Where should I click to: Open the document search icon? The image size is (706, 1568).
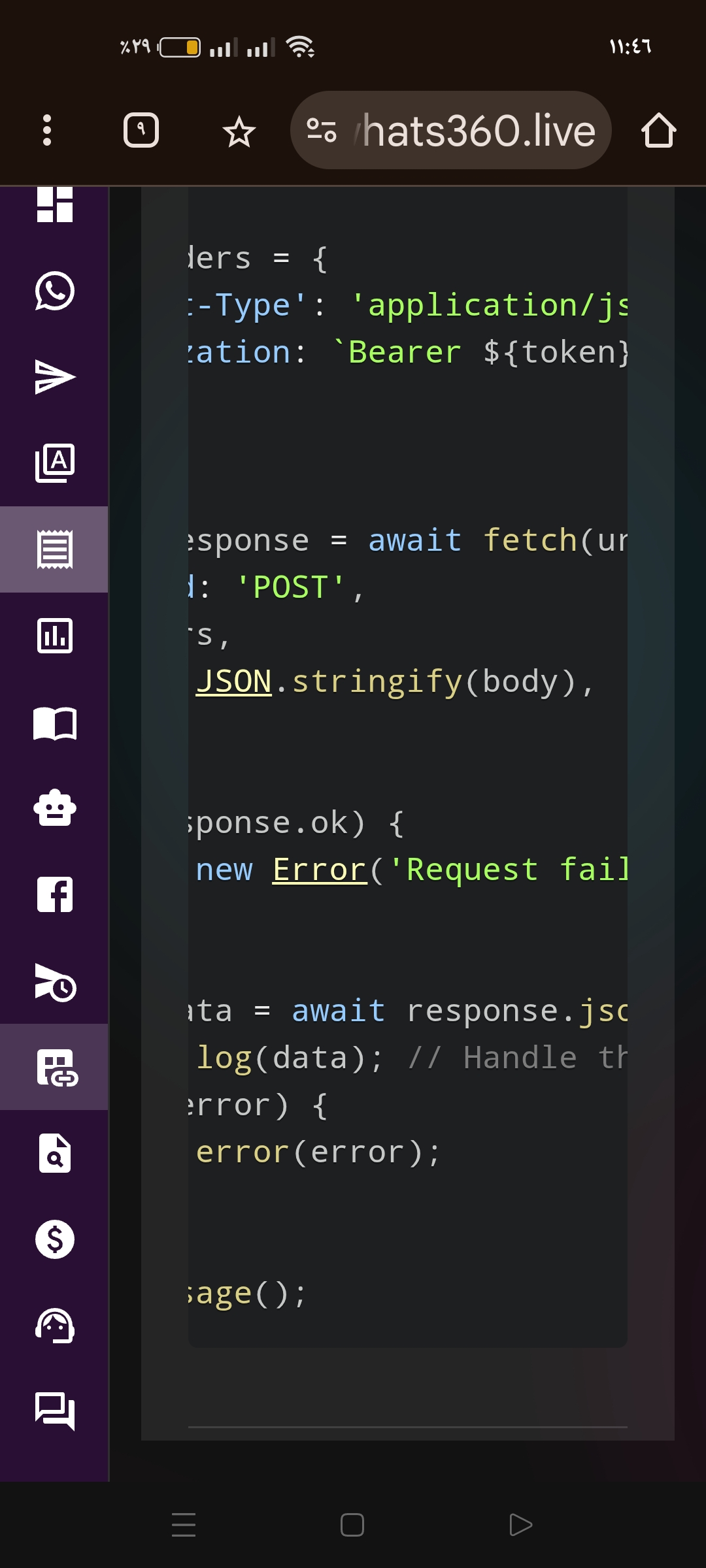pos(55,1153)
